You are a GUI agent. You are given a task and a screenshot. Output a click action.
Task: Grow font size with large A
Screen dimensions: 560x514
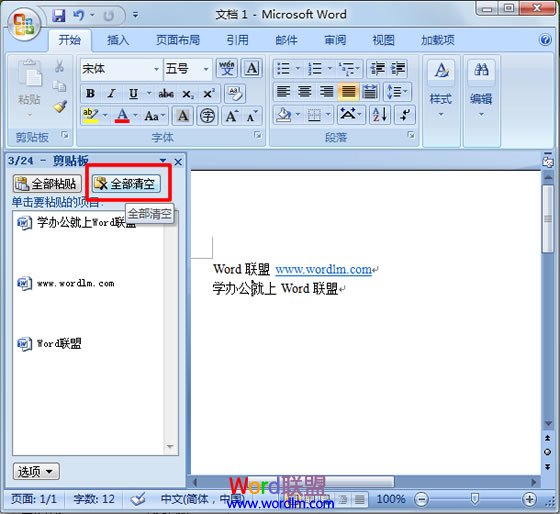point(231,116)
